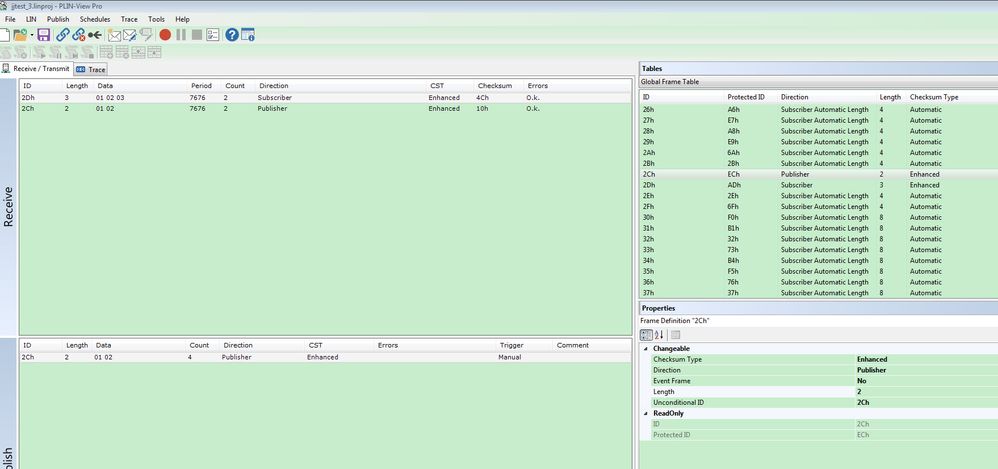The image size is (998, 469).
Task: Select the 2Ch row in the publish list
Action: point(325,358)
